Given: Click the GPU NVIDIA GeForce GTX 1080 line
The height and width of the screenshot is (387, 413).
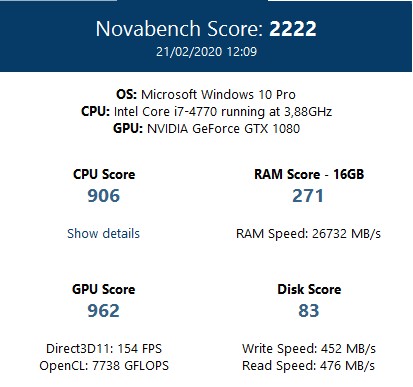Looking at the screenshot, I should pos(206,128).
